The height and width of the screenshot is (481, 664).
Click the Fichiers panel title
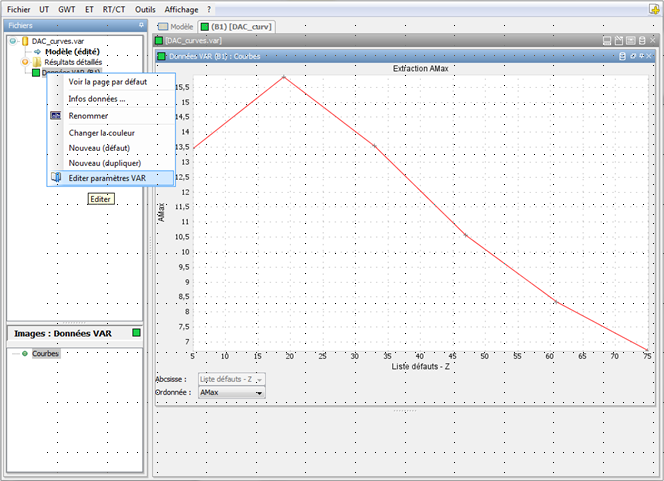pyautogui.click(x=20, y=25)
